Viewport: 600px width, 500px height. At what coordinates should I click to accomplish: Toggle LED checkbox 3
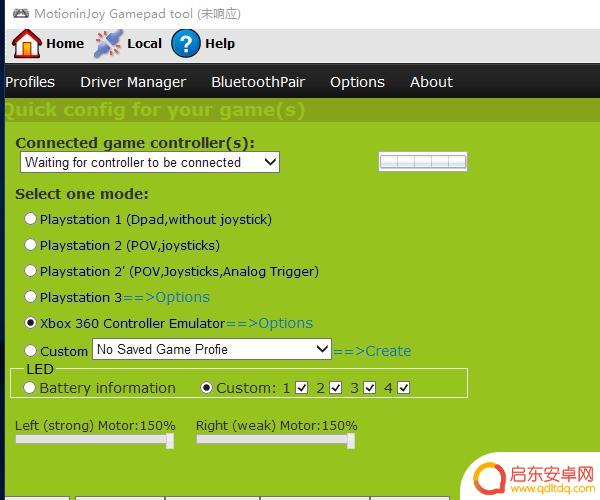point(370,388)
